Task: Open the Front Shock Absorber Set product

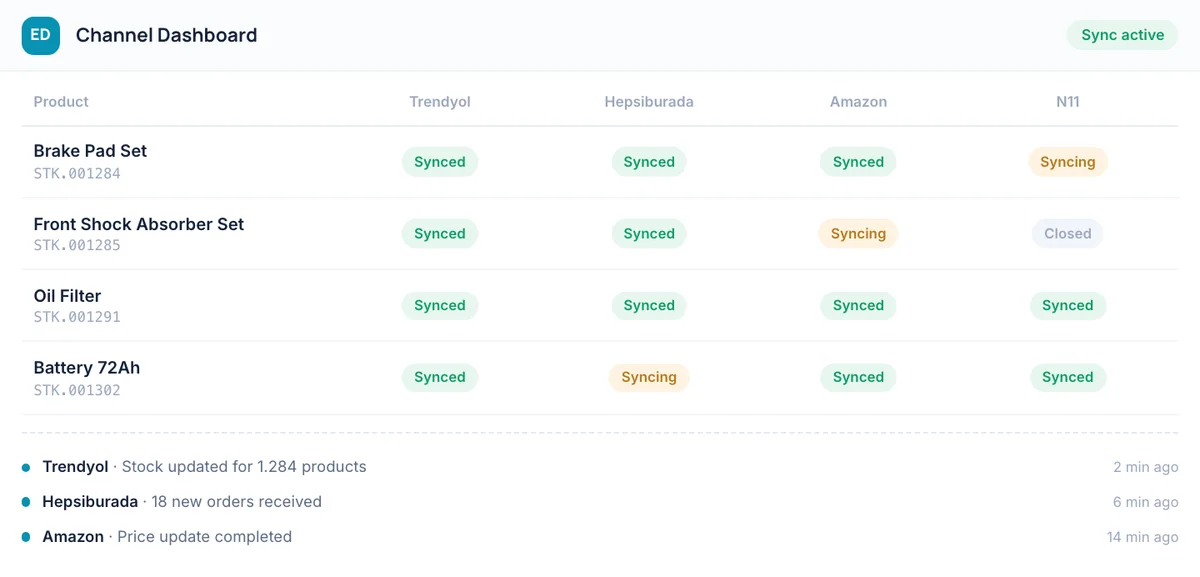Action: click(139, 224)
